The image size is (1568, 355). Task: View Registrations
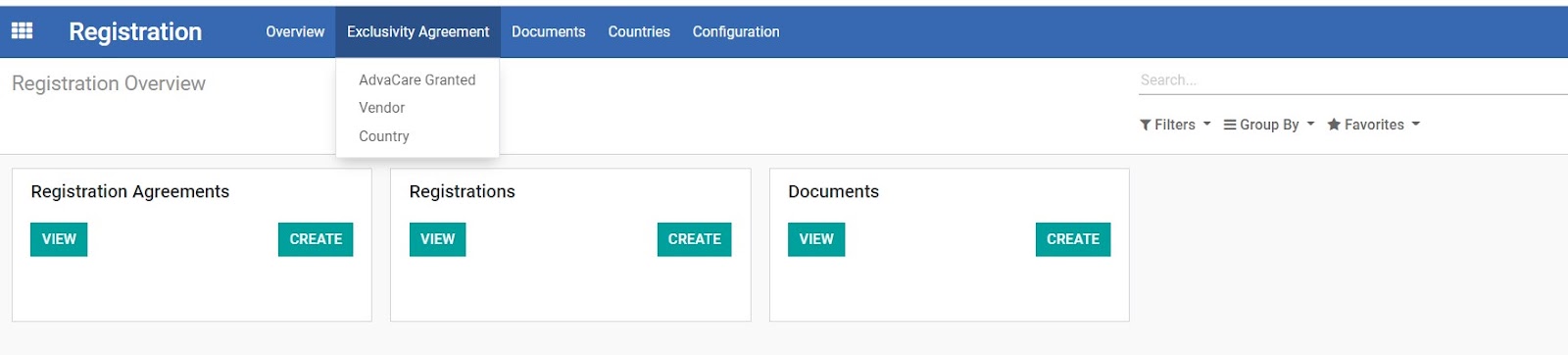pos(437,239)
